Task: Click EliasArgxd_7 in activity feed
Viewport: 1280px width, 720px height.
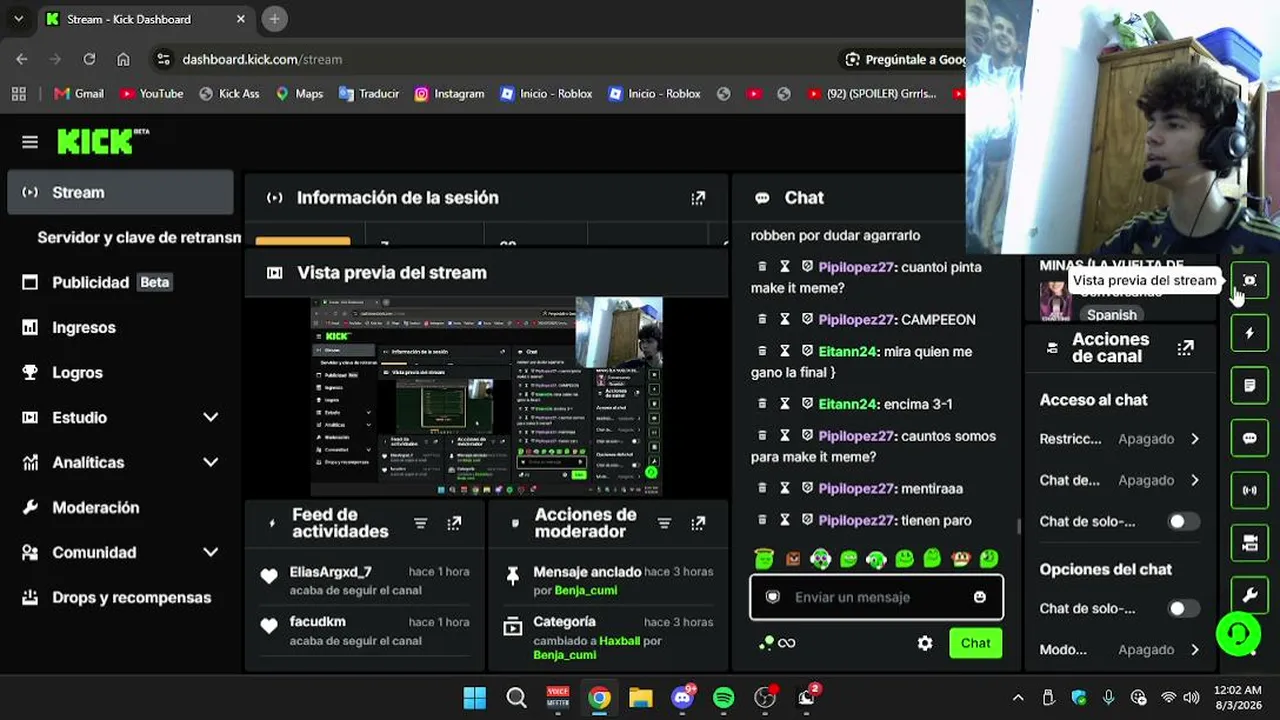Action: click(330, 572)
